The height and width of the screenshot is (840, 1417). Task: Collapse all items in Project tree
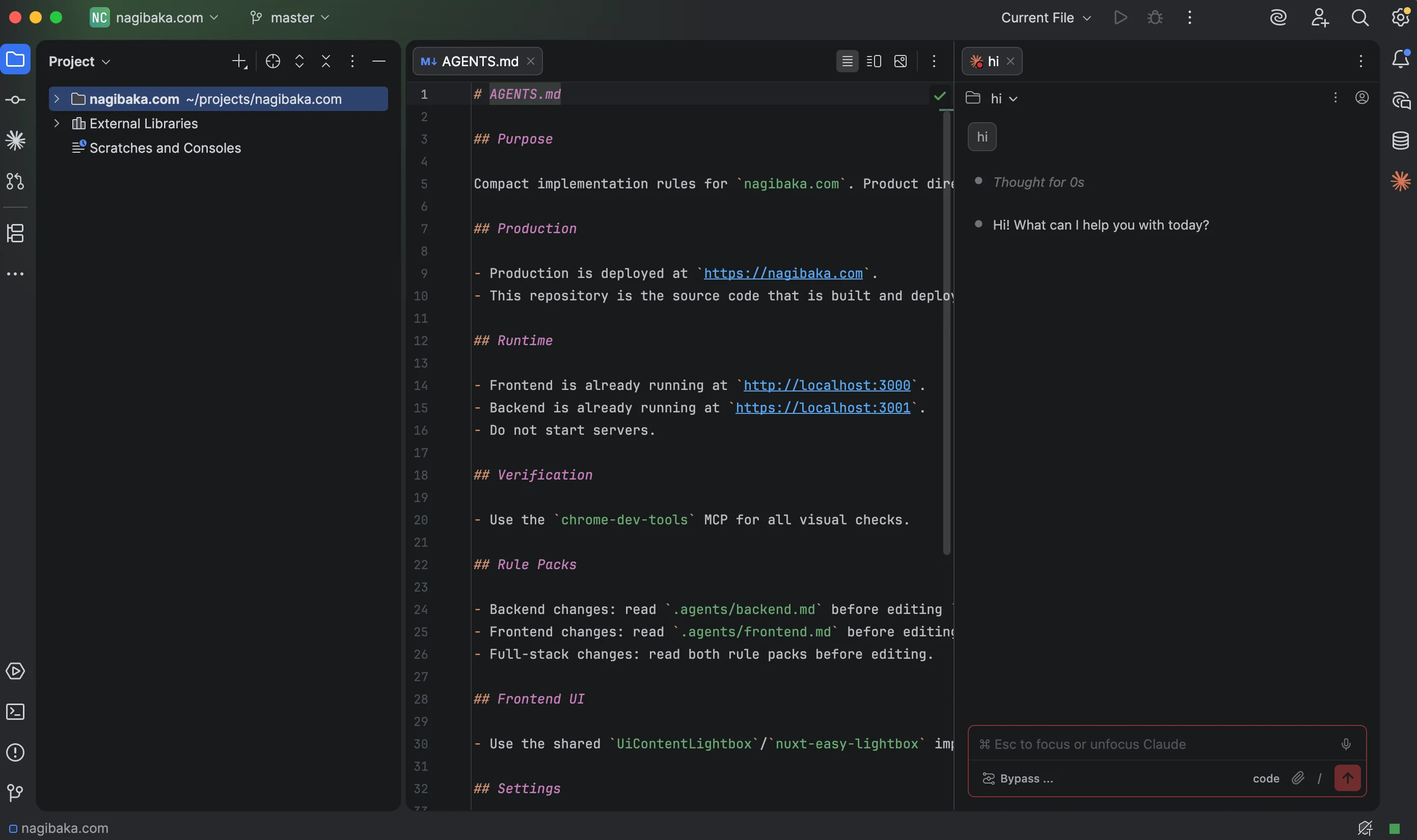pyautogui.click(x=326, y=61)
